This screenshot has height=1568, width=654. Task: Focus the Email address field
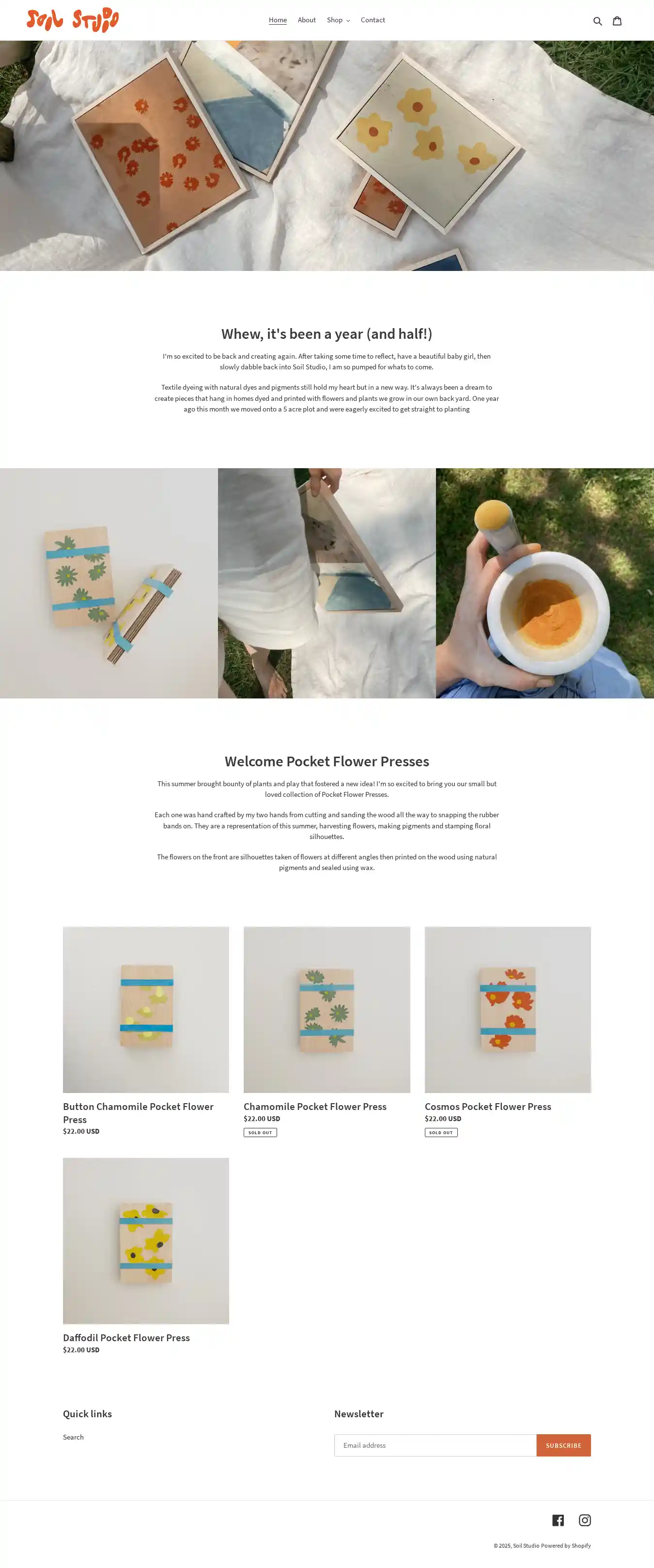435,1445
